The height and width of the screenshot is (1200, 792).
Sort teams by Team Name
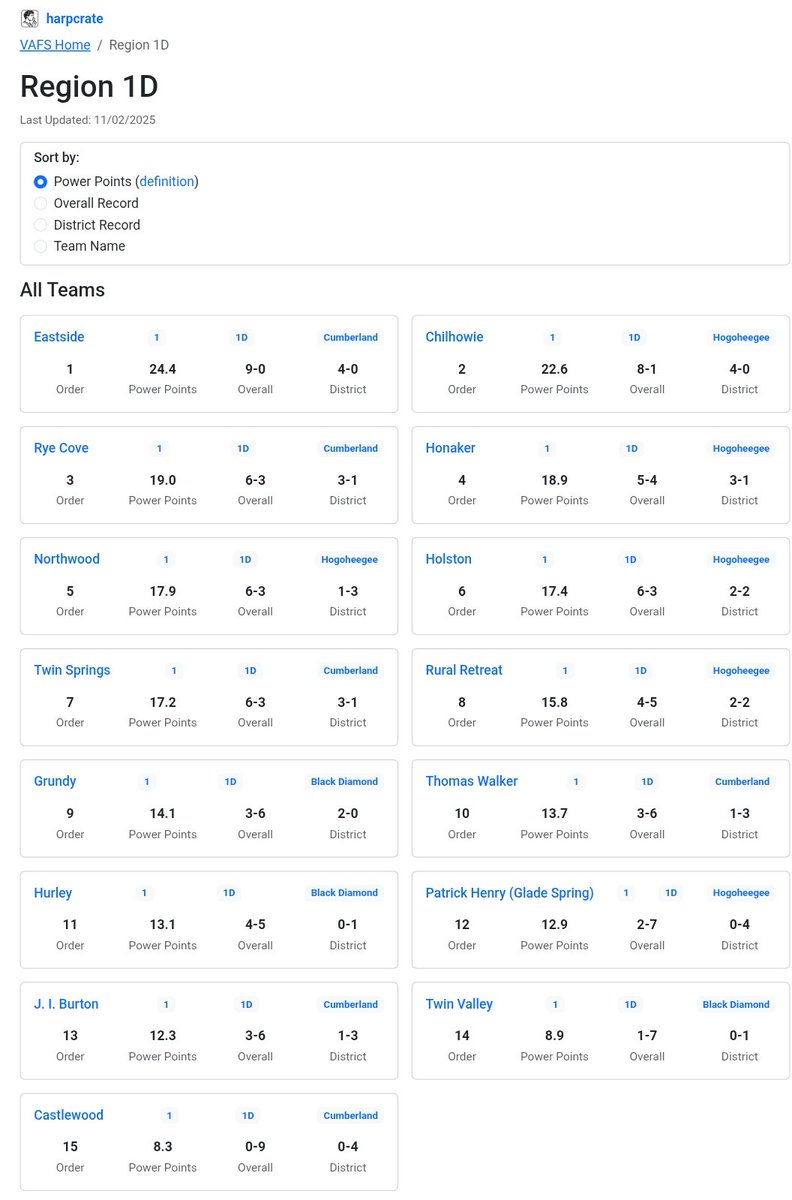pyautogui.click(x=40, y=246)
